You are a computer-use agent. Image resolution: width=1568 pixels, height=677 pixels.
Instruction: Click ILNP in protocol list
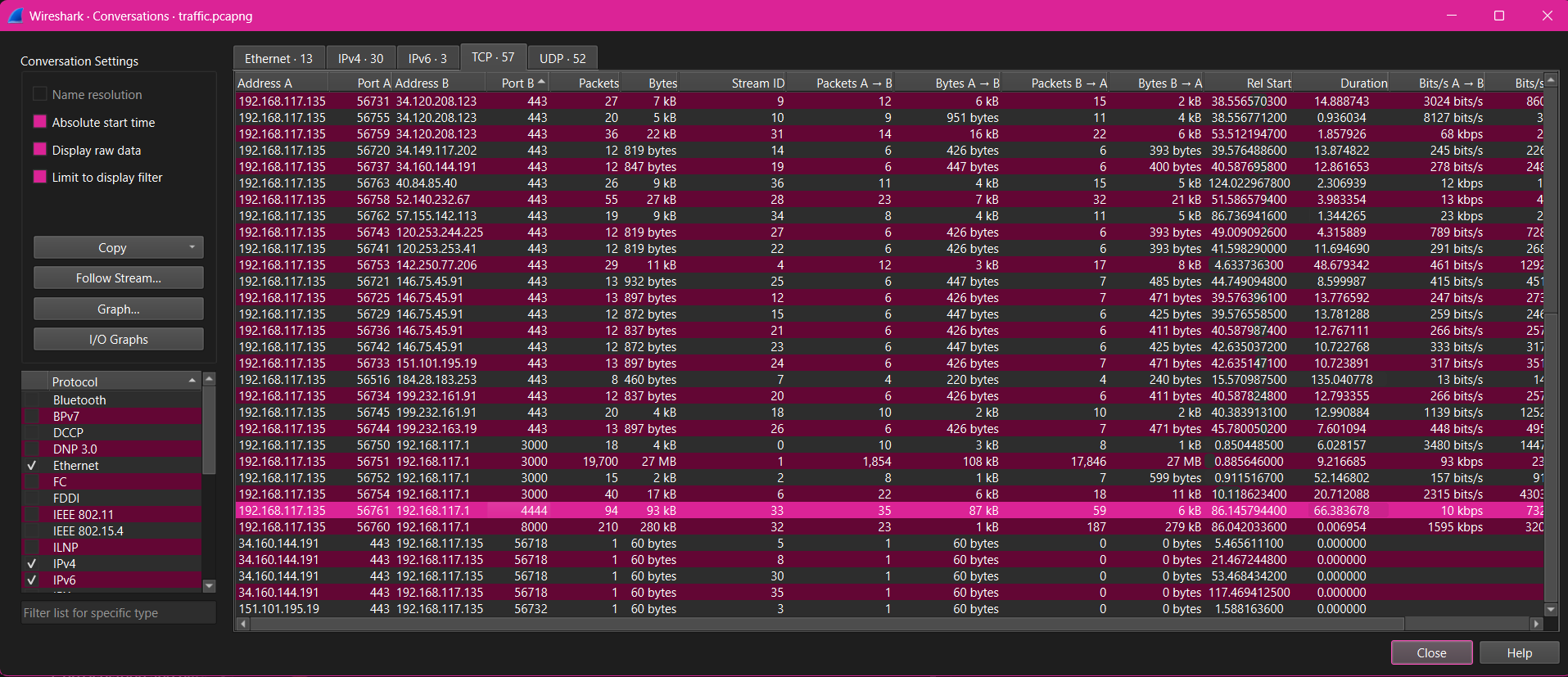(x=66, y=547)
